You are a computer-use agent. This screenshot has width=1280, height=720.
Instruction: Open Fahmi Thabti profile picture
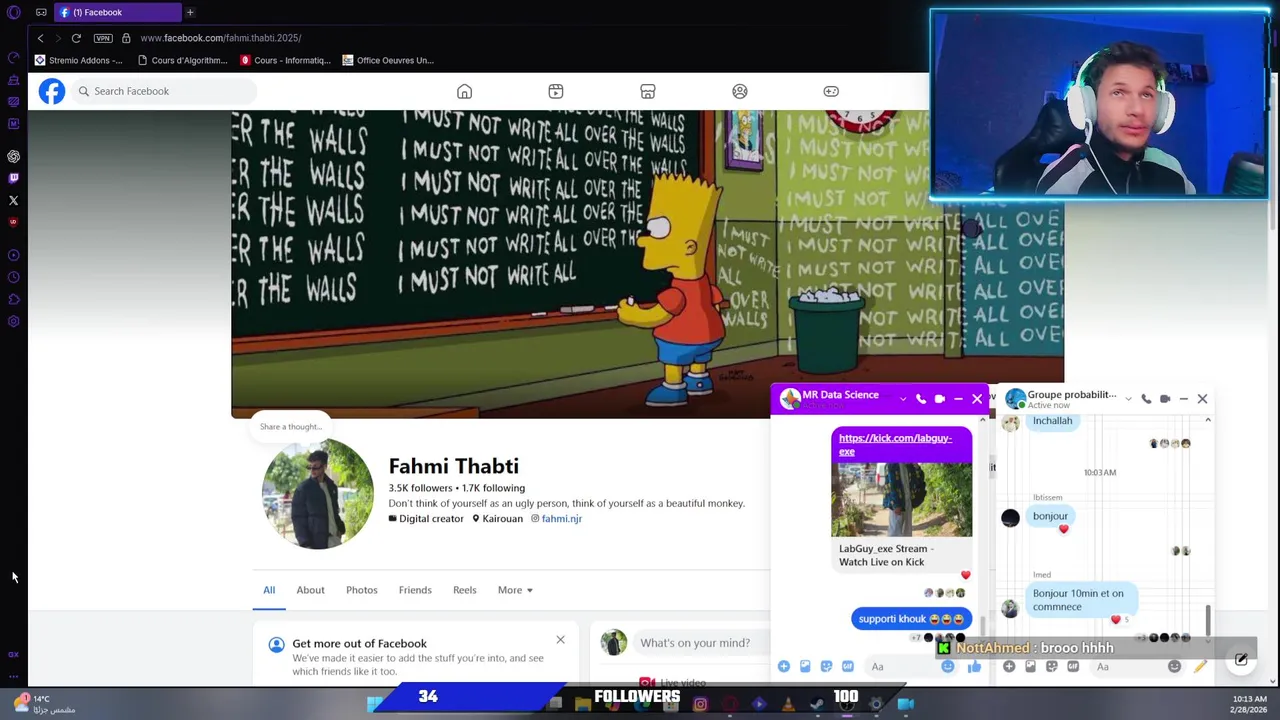click(x=317, y=493)
